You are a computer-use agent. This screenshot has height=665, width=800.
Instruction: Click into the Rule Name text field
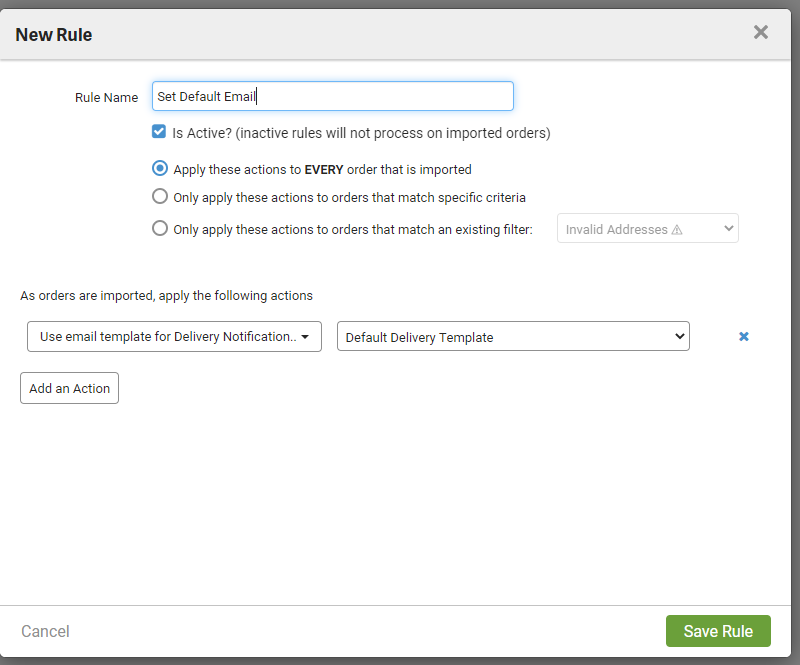coord(332,96)
